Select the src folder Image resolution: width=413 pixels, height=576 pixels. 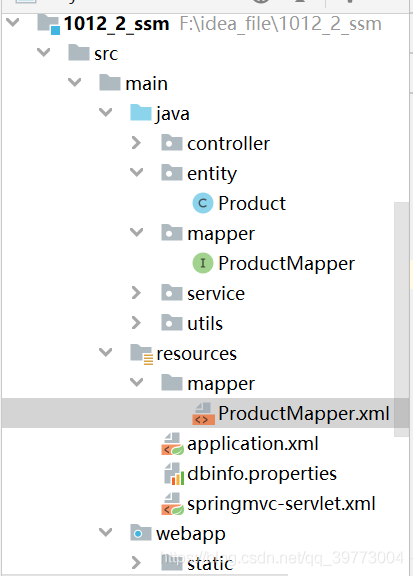(106, 54)
